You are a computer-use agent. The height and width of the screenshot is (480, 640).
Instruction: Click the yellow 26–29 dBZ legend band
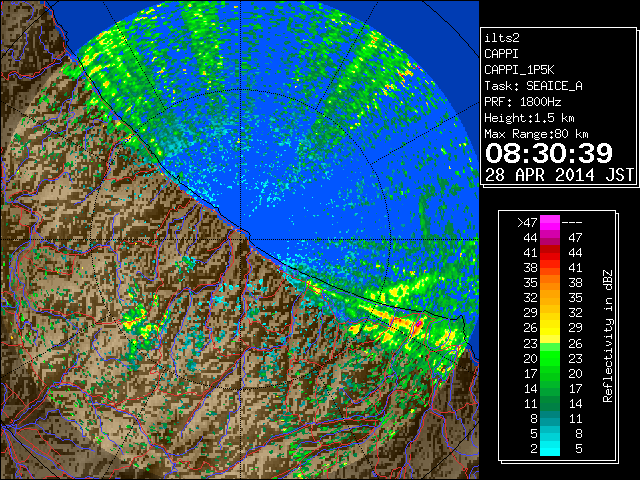(550, 328)
